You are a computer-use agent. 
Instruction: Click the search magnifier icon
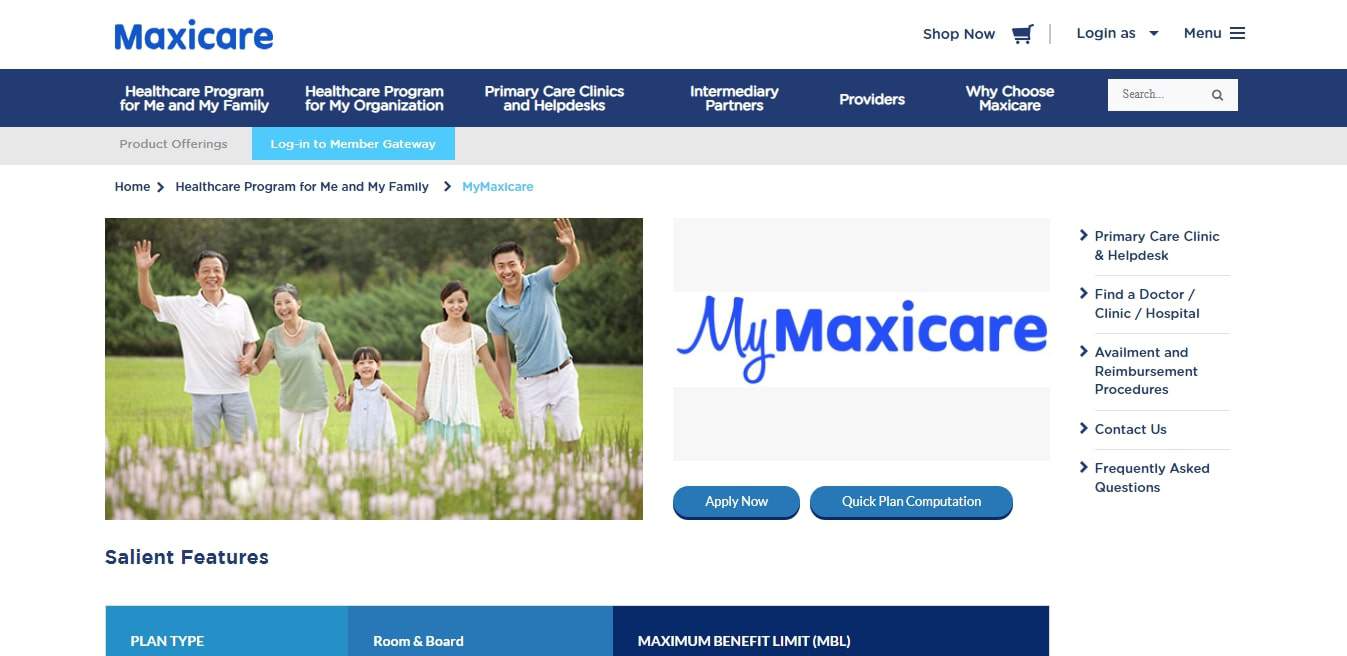coord(1217,95)
